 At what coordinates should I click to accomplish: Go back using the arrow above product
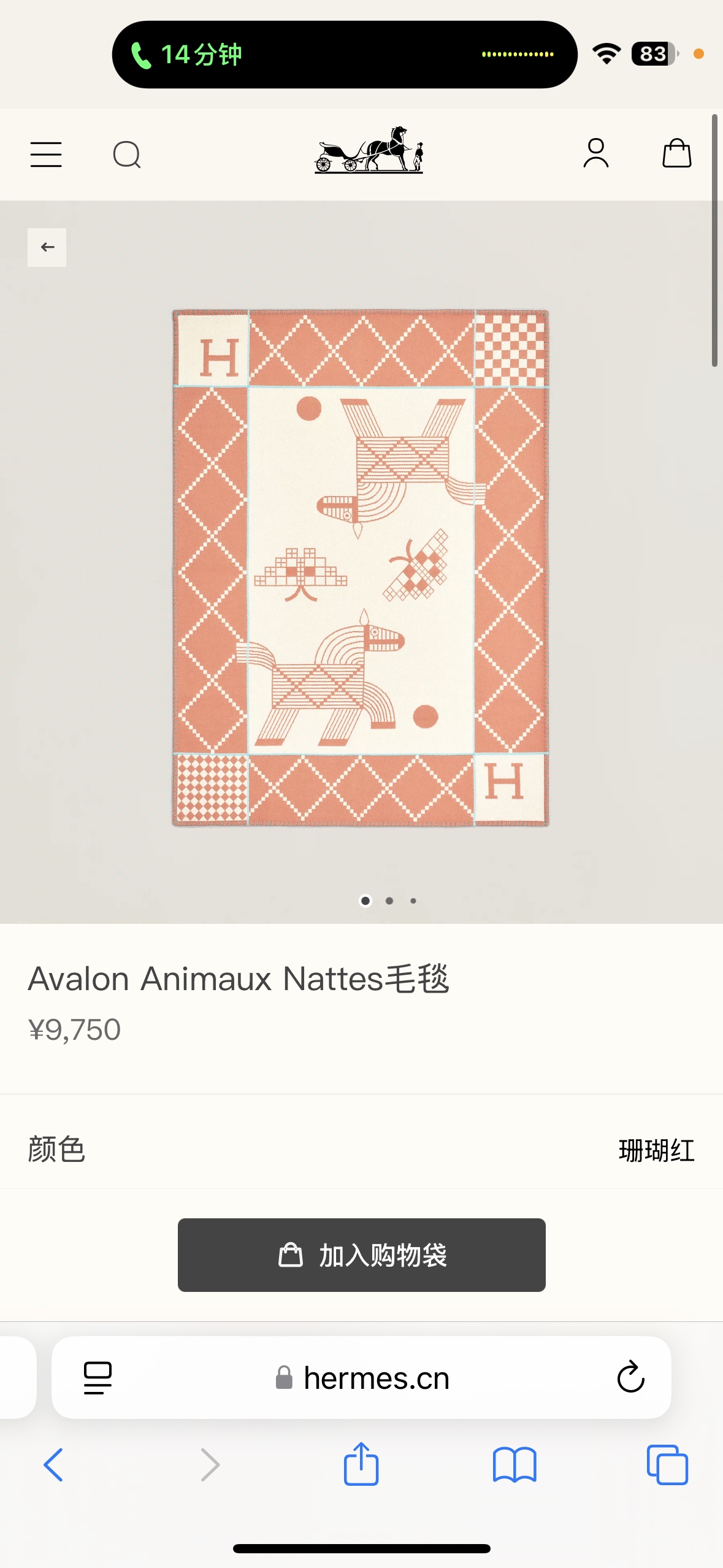point(47,247)
